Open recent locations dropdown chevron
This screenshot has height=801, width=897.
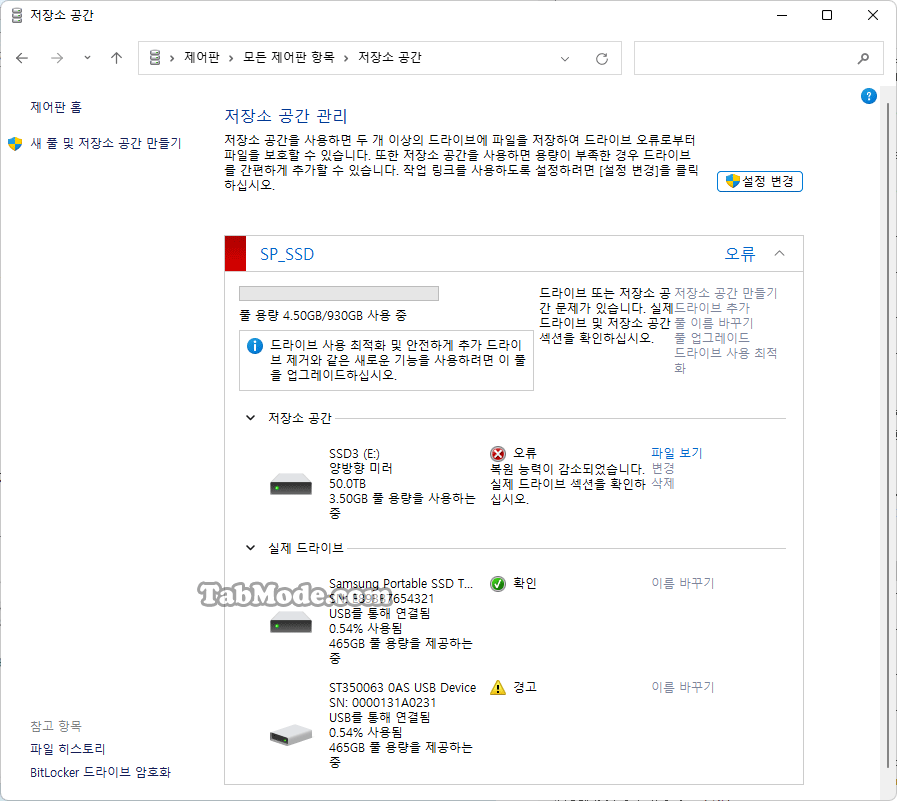point(87,57)
